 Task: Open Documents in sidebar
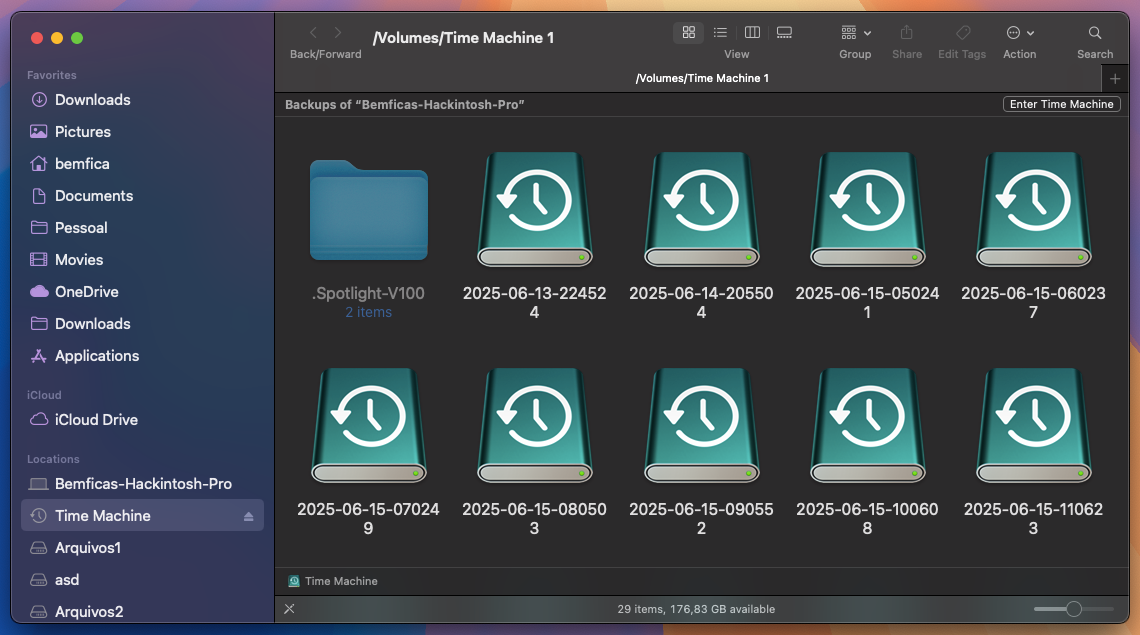tap(142, 196)
